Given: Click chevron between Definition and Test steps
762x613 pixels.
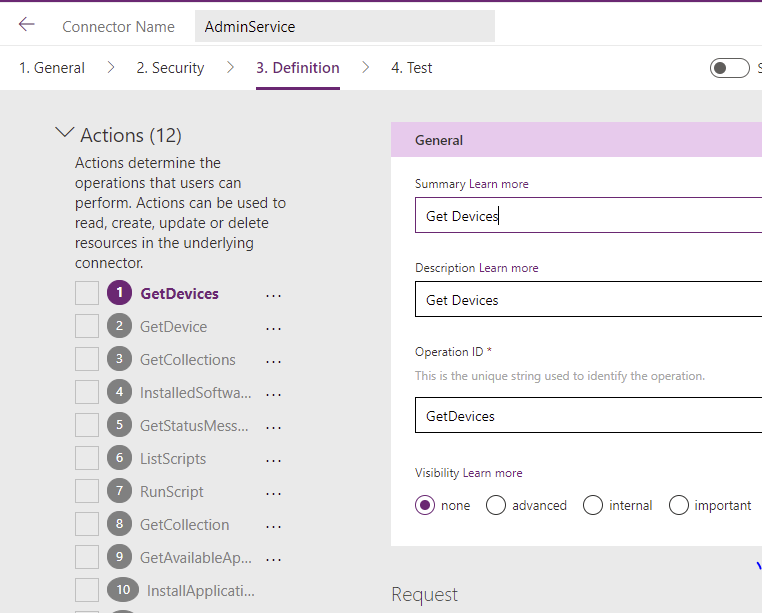Looking at the screenshot, I should (x=365, y=67).
